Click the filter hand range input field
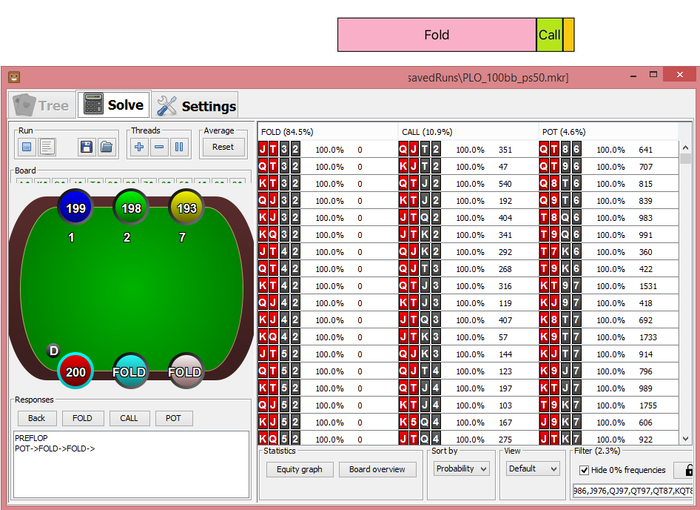The width and height of the screenshot is (700, 510). click(x=633, y=491)
